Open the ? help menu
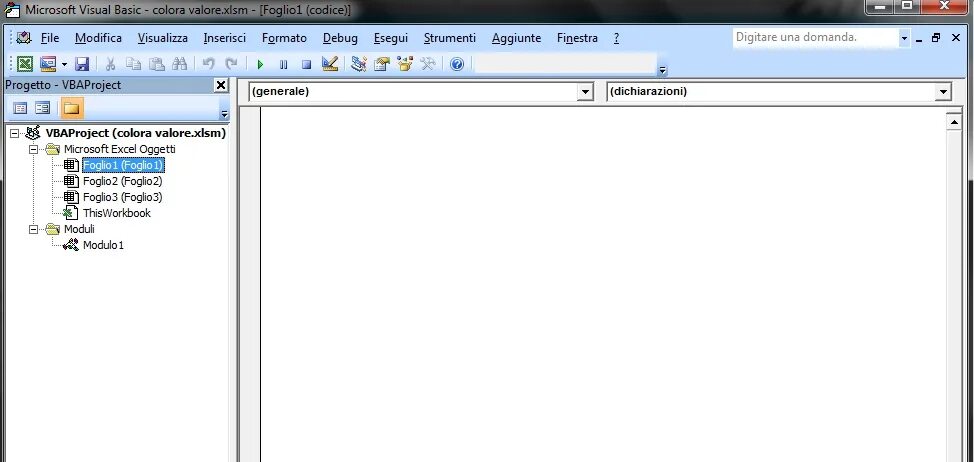This screenshot has width=974, height=462. tap(616, 38)
